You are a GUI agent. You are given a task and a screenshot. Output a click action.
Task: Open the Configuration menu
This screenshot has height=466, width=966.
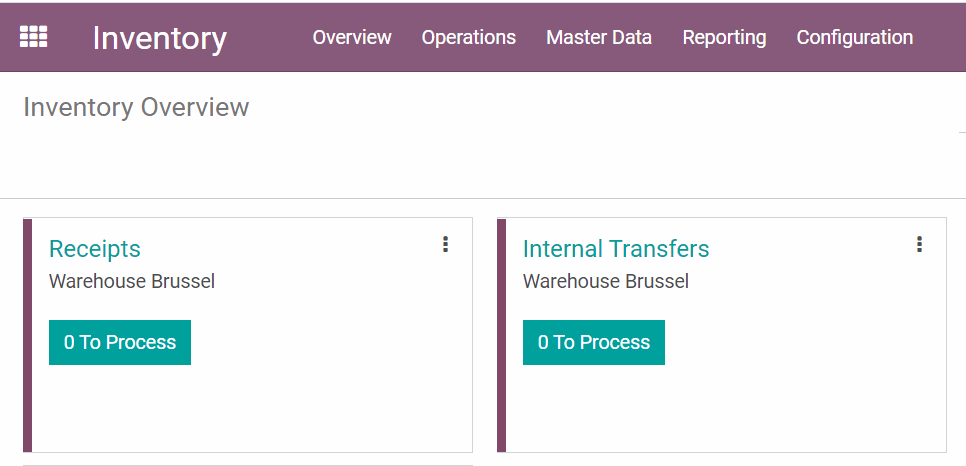(x=854, y=38)
